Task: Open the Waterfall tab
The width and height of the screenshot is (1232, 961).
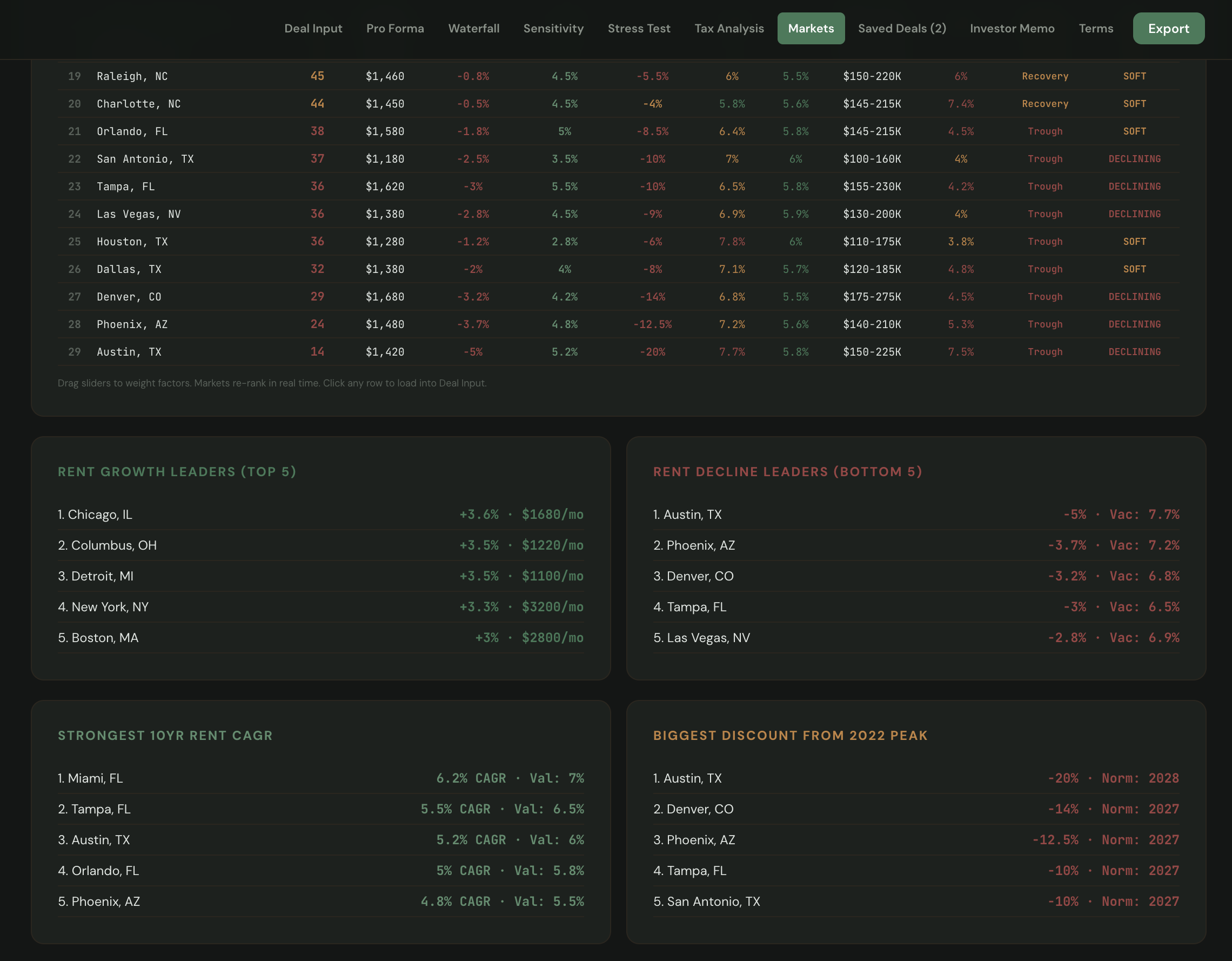Action: pyautogui.click(x=474, y=28)
